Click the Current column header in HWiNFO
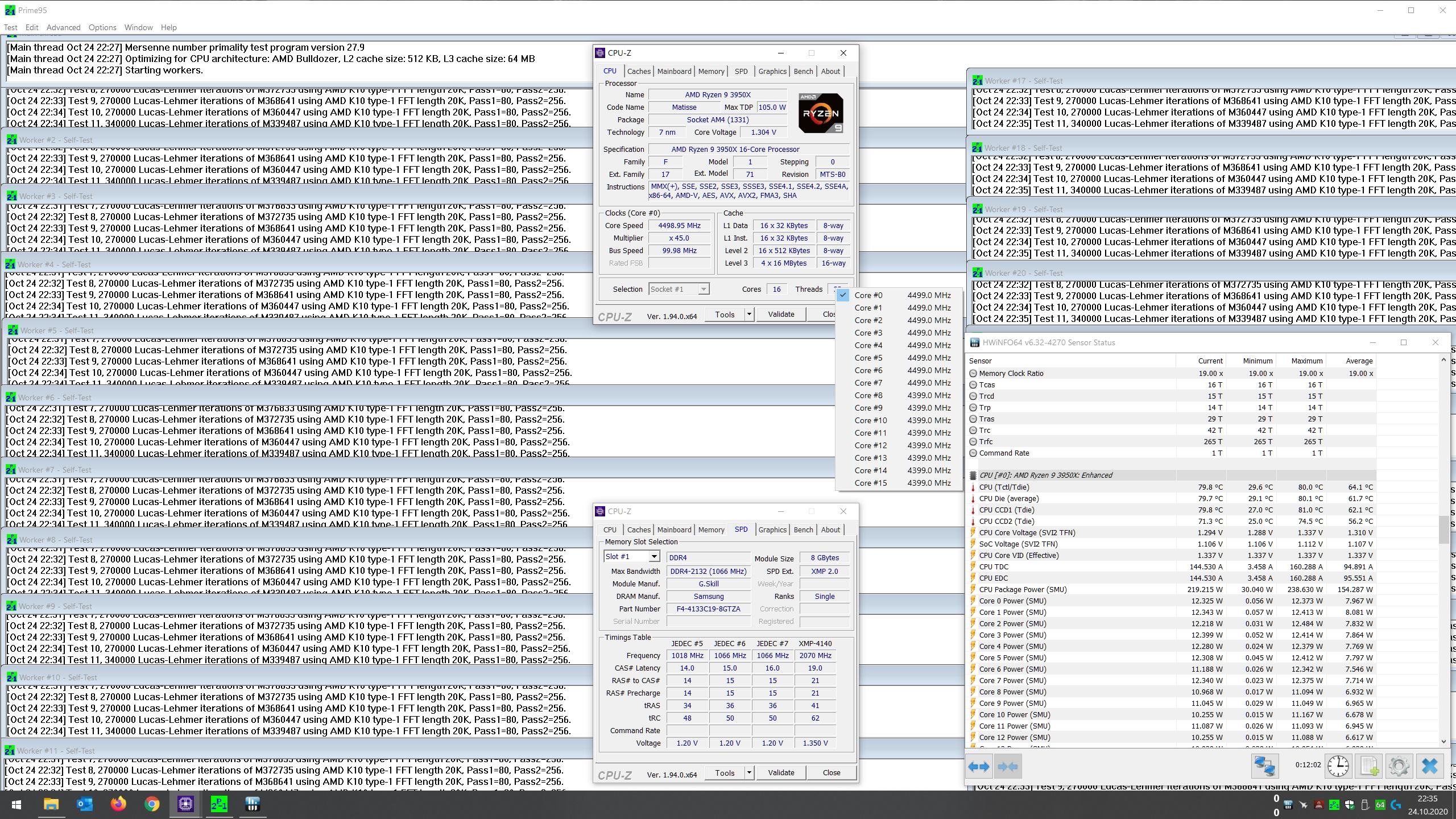 pyautogui.click(x=1201, y=361)
